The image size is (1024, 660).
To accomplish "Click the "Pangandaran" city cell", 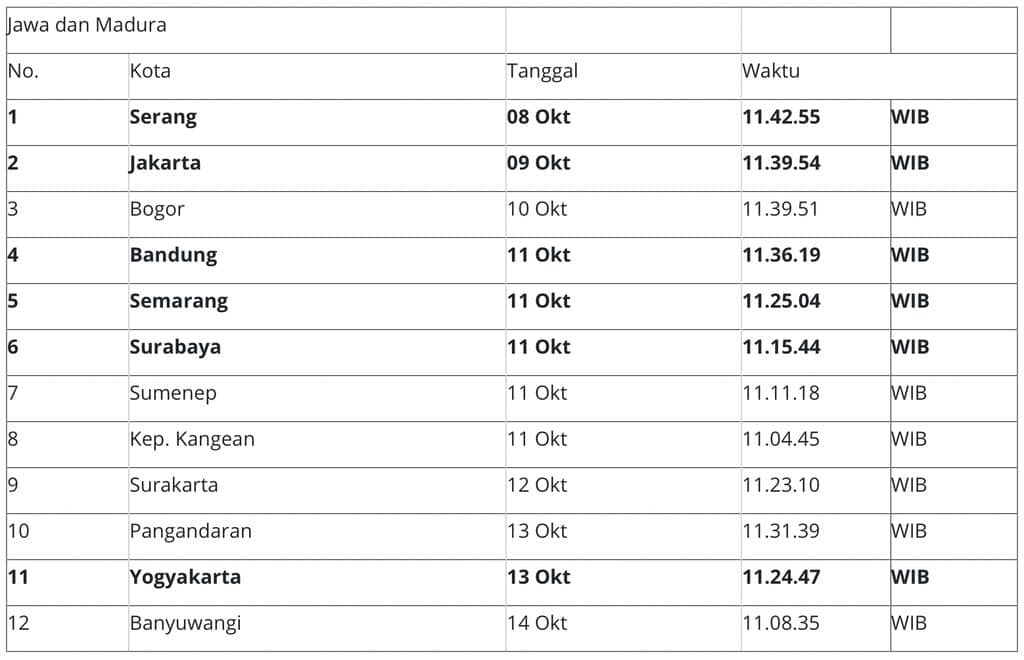I will pyautogui.click(x=191, y=531).
